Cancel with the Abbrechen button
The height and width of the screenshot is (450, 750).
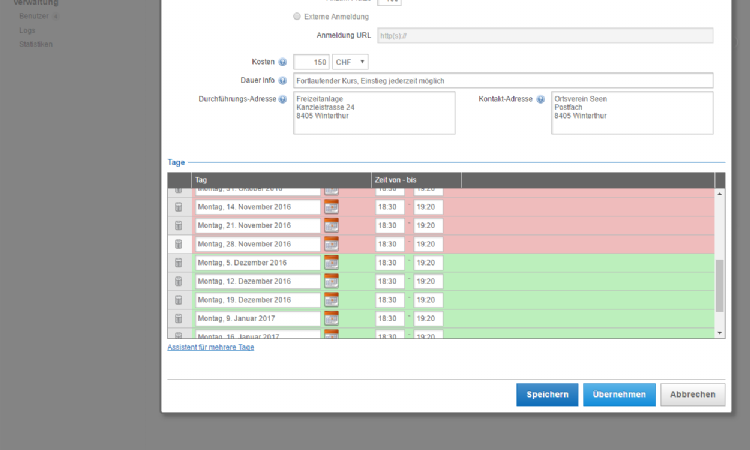point(692,395)
